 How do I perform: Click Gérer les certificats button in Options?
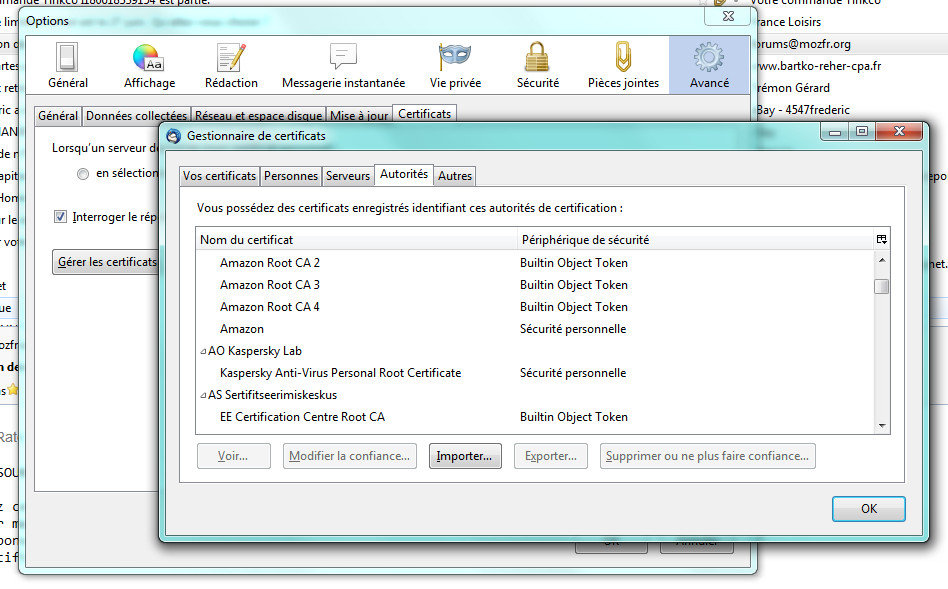106,262
